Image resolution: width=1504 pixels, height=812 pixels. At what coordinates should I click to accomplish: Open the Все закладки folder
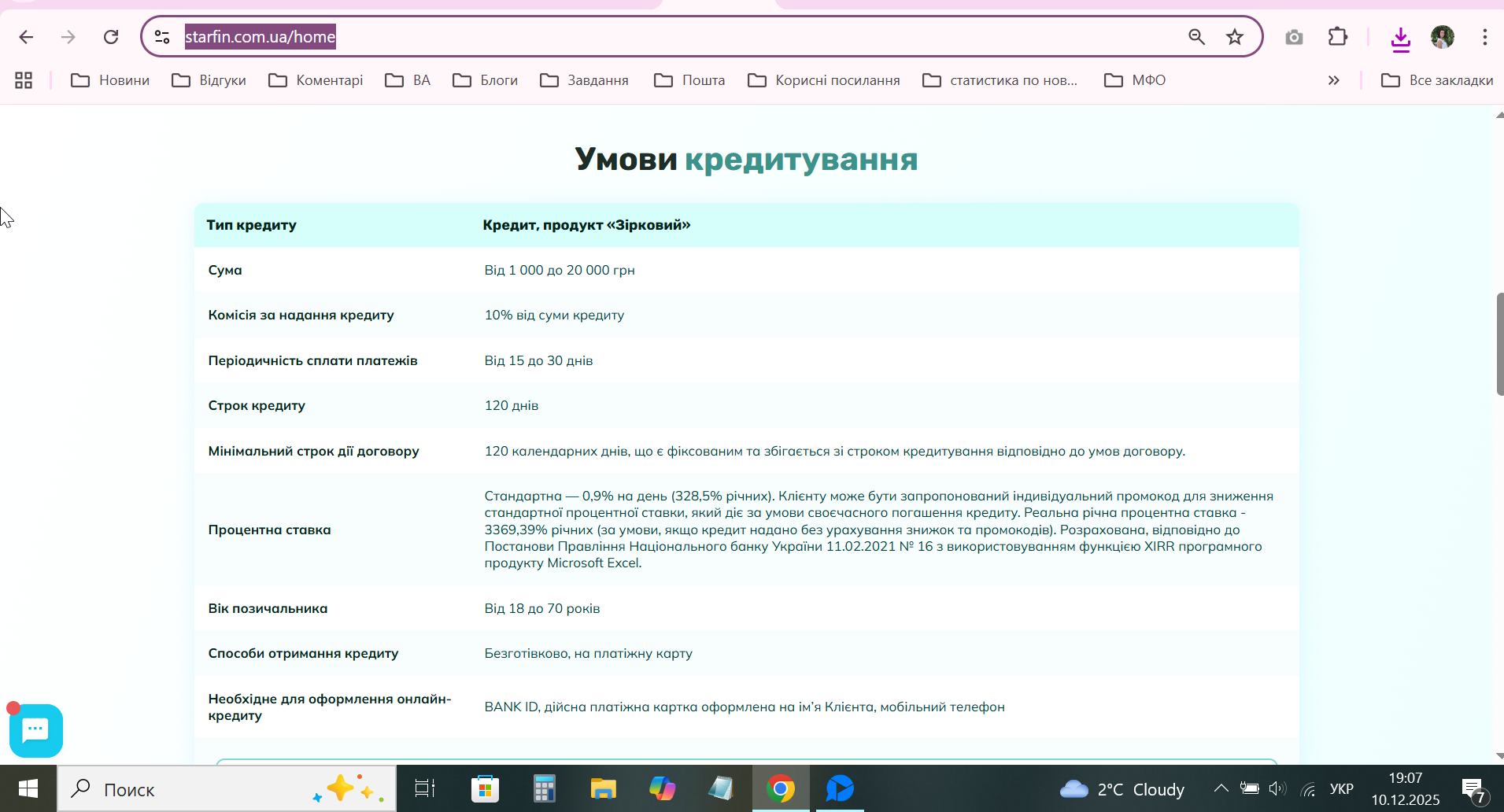click(1437, 80)
